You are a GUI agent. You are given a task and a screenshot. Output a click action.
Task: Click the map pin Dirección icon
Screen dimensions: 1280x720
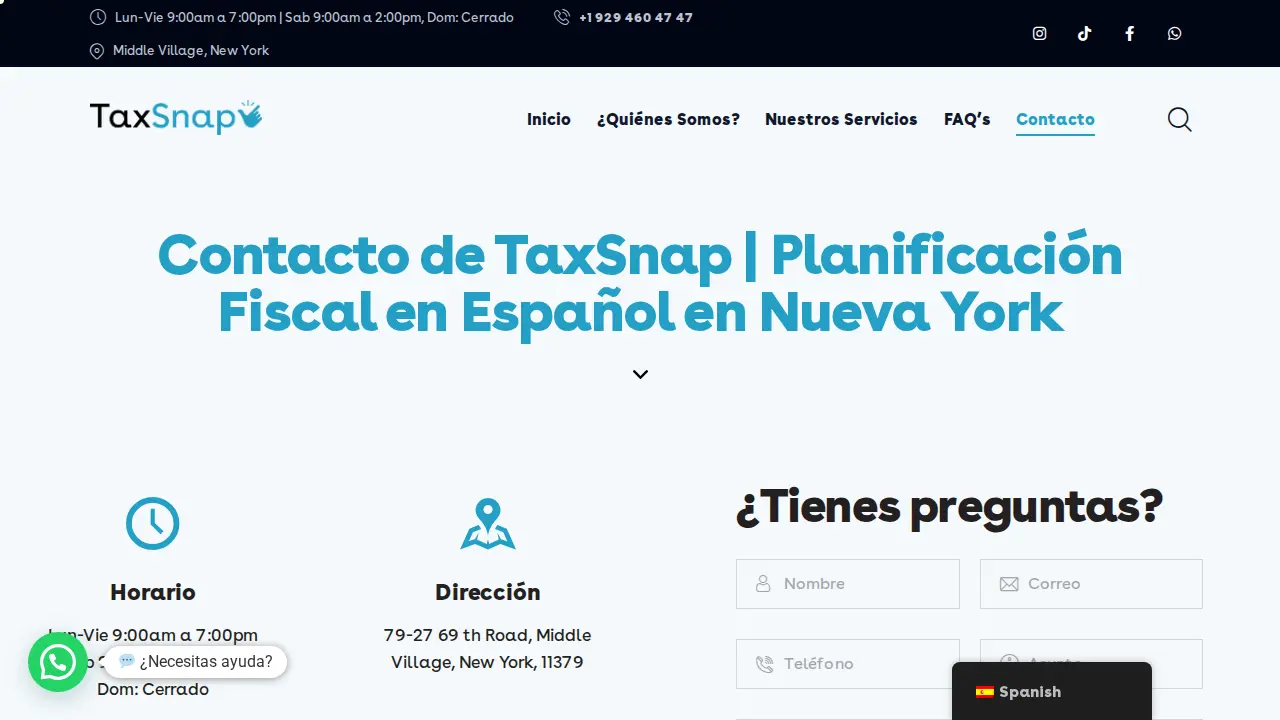tap(488, 523)
